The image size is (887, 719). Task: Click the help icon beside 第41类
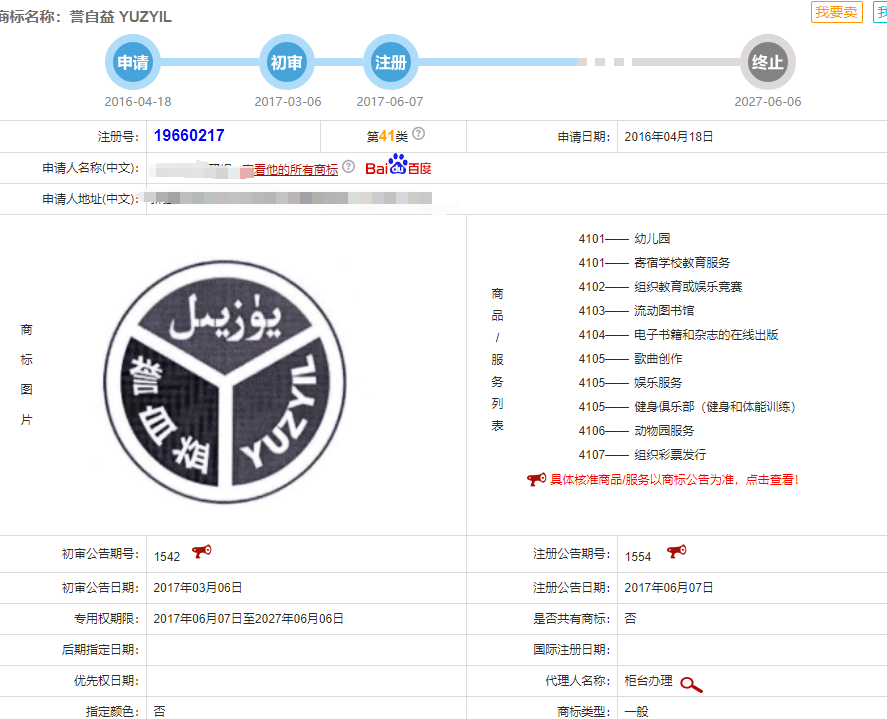pyautogui.click(x=418, y=134)
